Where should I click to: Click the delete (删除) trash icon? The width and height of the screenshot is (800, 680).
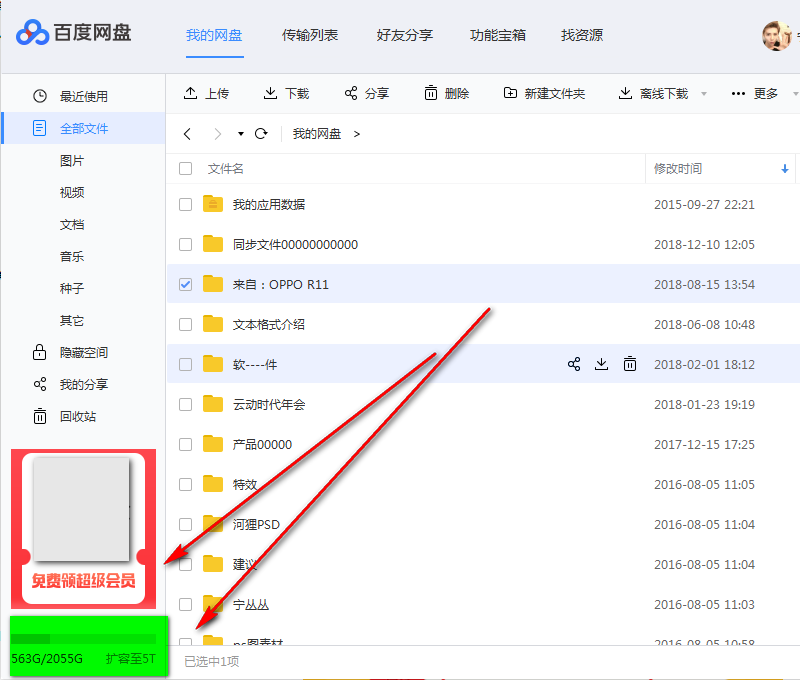pyautogui.click(x=431, y=93)
